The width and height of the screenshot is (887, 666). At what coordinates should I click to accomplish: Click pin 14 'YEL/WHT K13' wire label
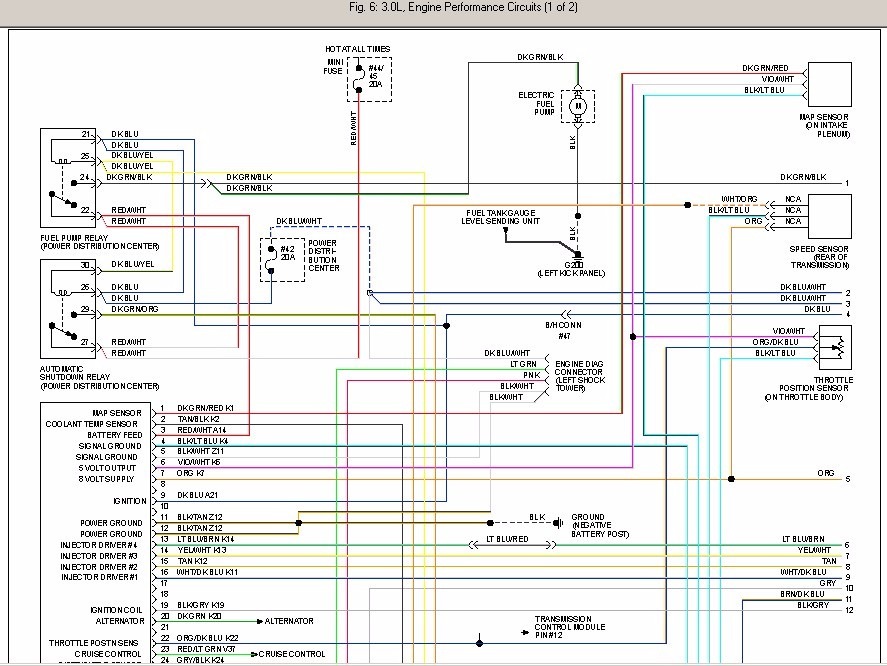[202, 550]
